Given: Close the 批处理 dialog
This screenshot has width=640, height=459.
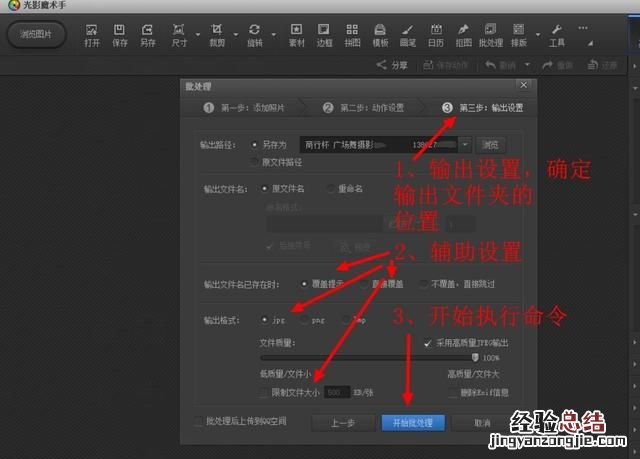Looking at the screenshot, I should coord(524,85).
